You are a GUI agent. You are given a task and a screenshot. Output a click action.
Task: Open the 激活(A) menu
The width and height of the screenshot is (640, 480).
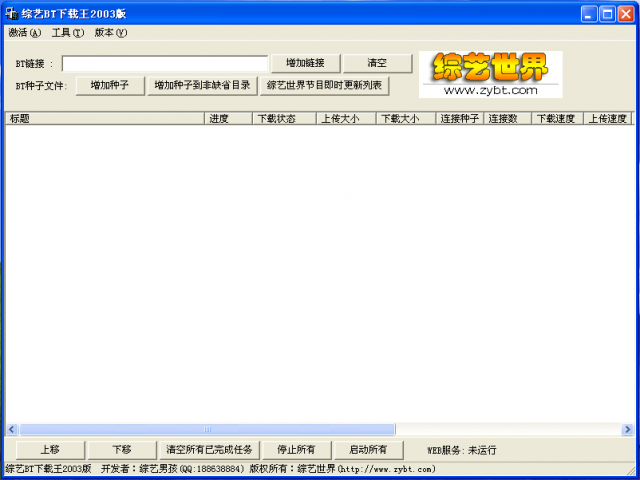point(24,33)
